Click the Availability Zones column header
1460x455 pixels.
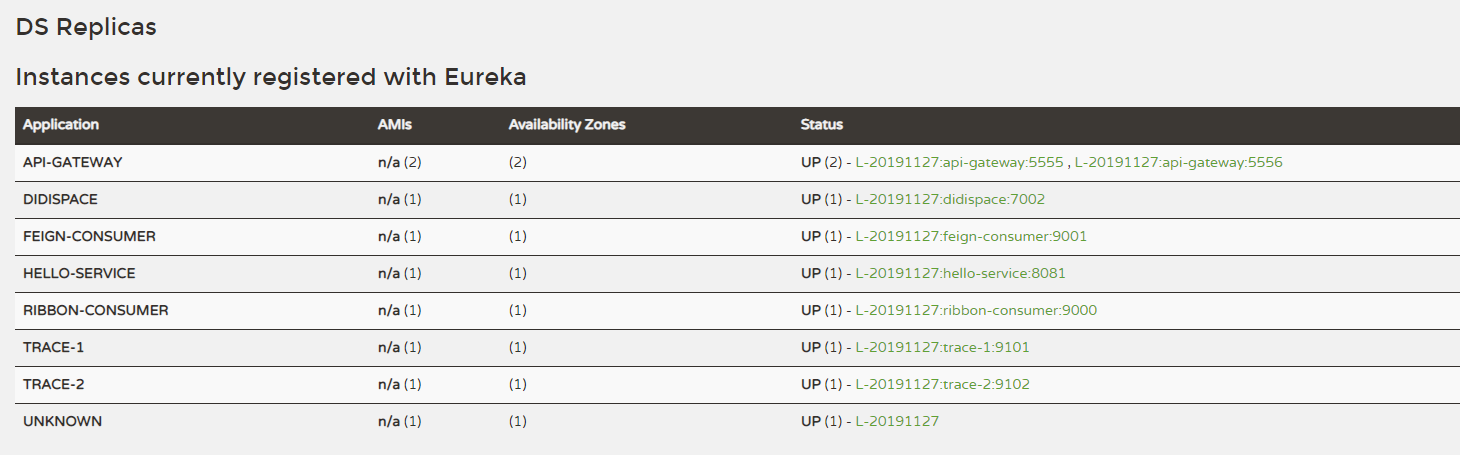point(567,125)
